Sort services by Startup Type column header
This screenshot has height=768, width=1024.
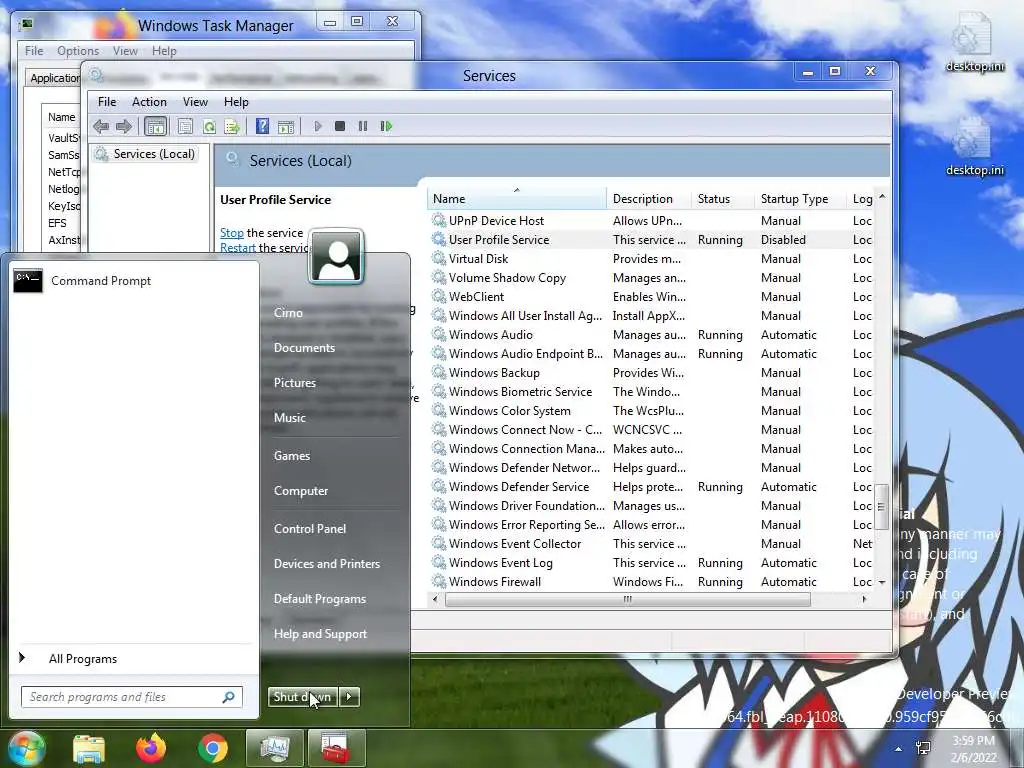pos(801,199)
